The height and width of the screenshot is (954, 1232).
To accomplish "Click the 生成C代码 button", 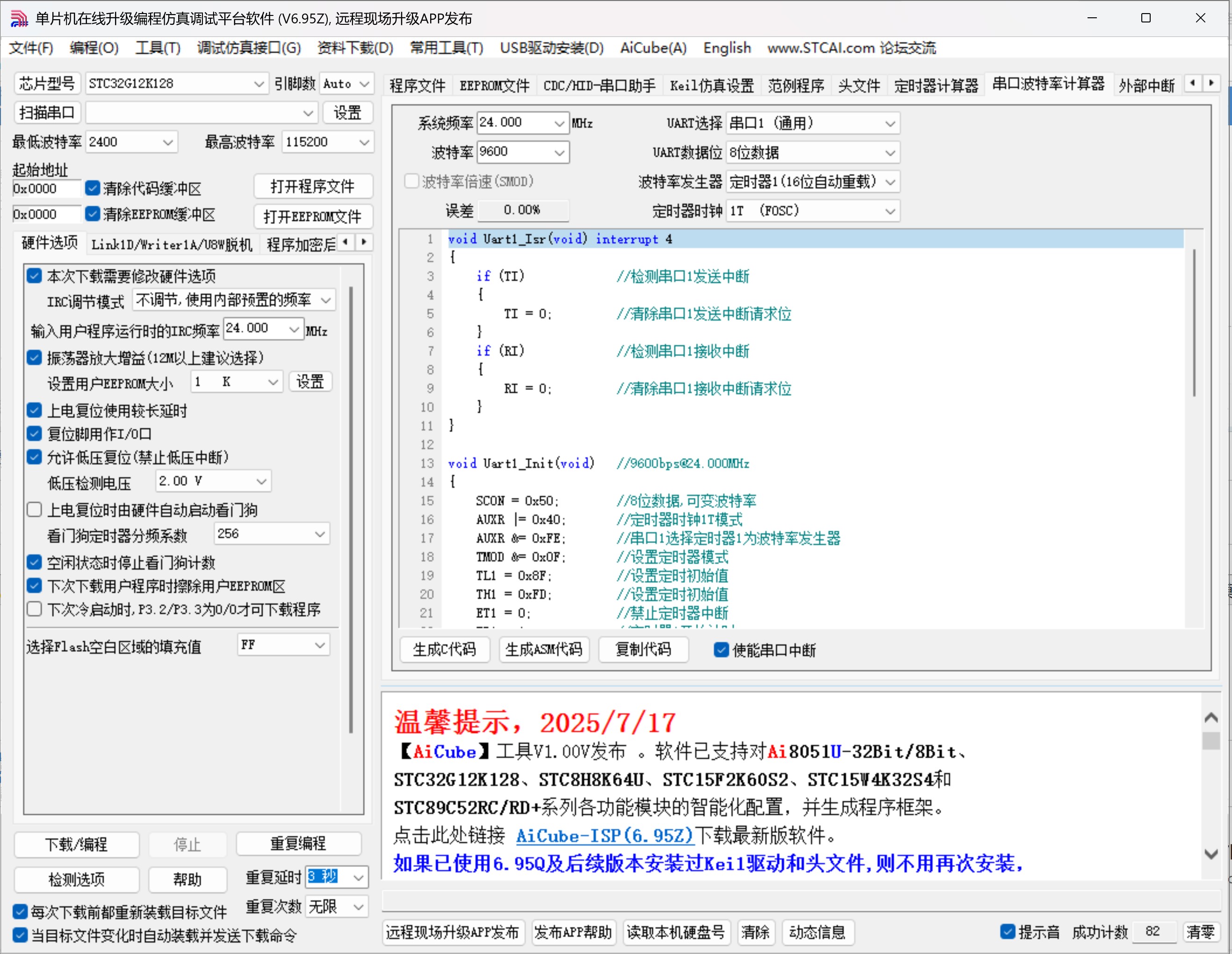I will click(x=445, y=650).
